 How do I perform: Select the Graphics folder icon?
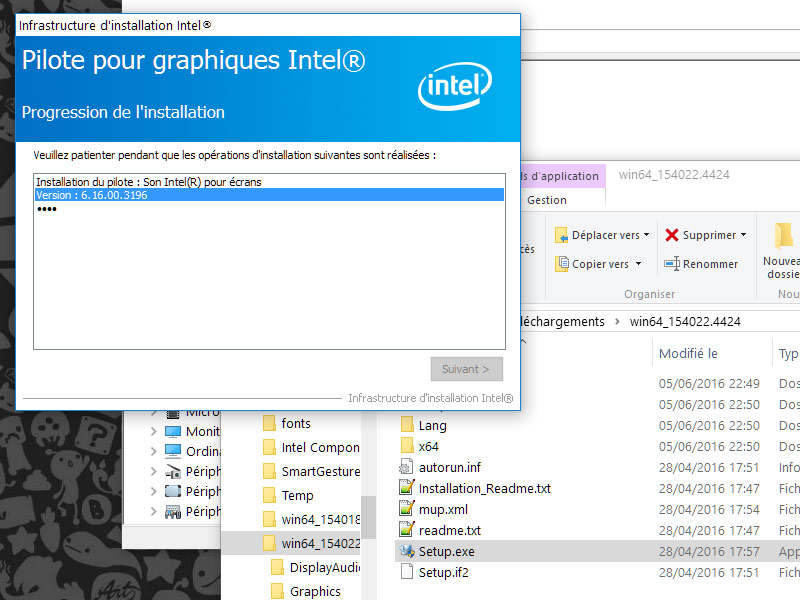click(278, 591)
